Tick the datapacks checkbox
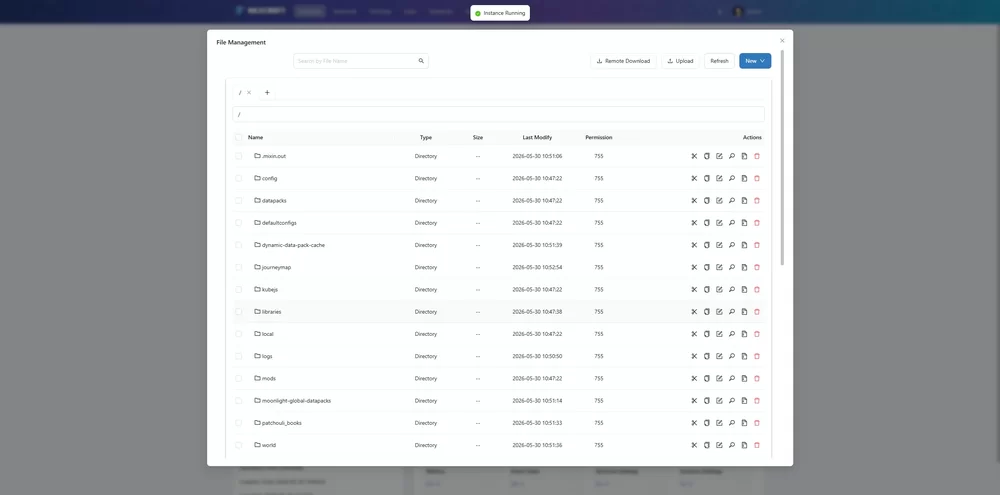 pyautogui.click(x=239, y=200)
